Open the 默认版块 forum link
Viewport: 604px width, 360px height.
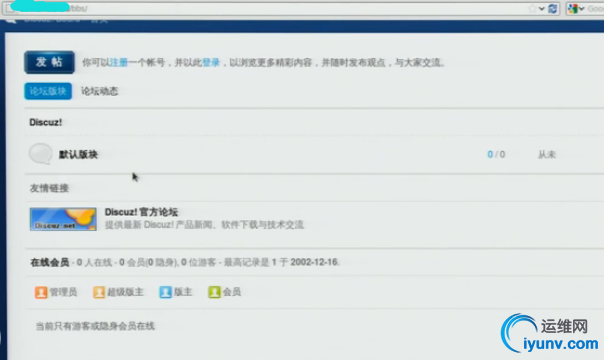[x=78, y=154]
